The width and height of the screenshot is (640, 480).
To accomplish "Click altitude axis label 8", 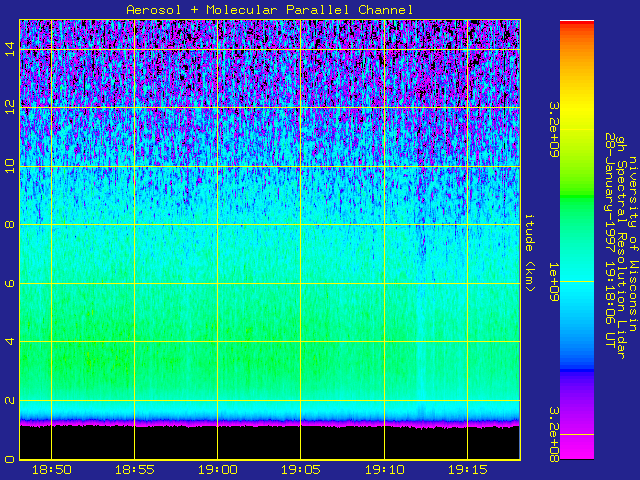I will pyautogui.click(x=10, y=224).
